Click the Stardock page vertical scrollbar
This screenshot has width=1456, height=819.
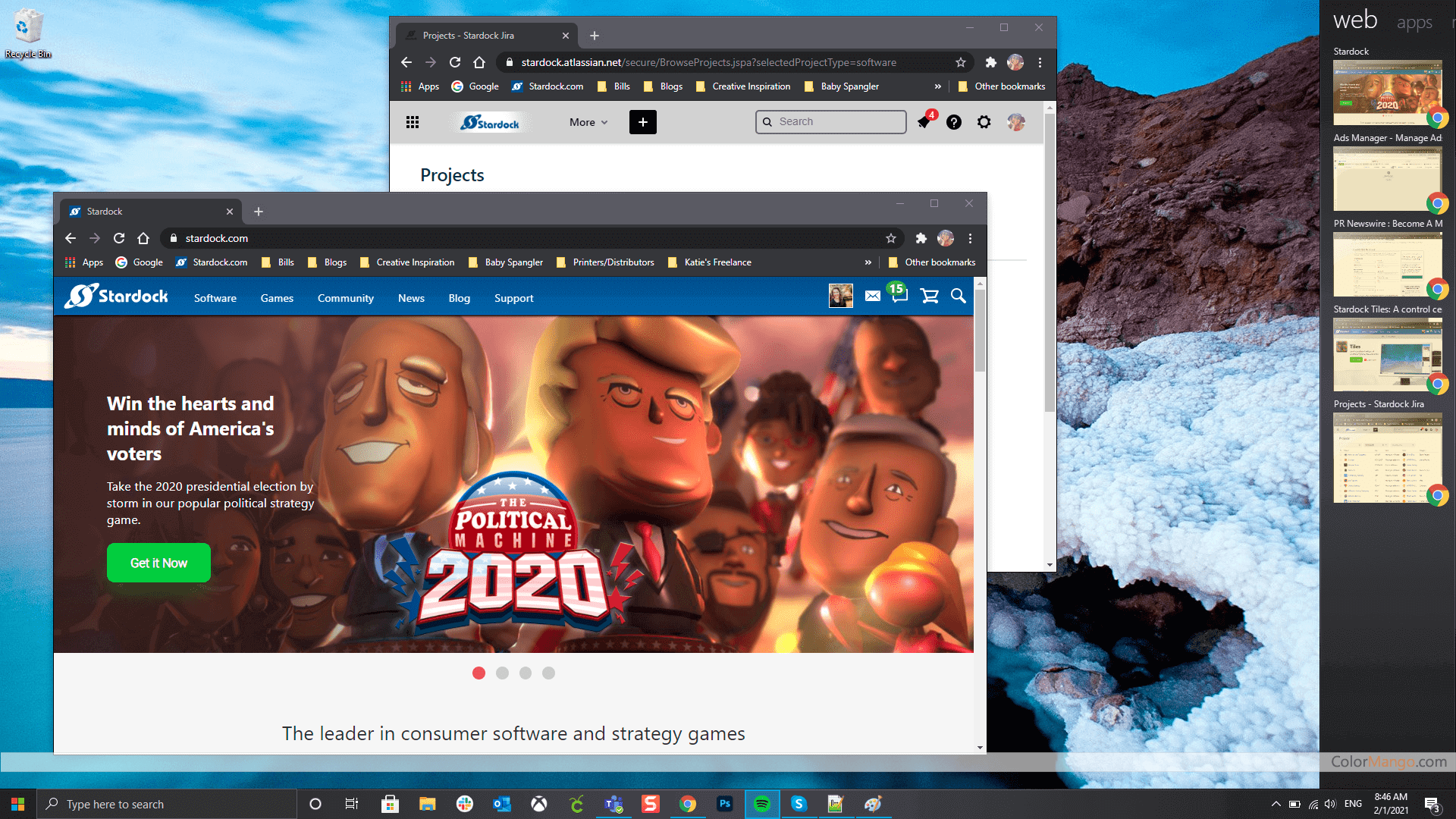[980, 331]
